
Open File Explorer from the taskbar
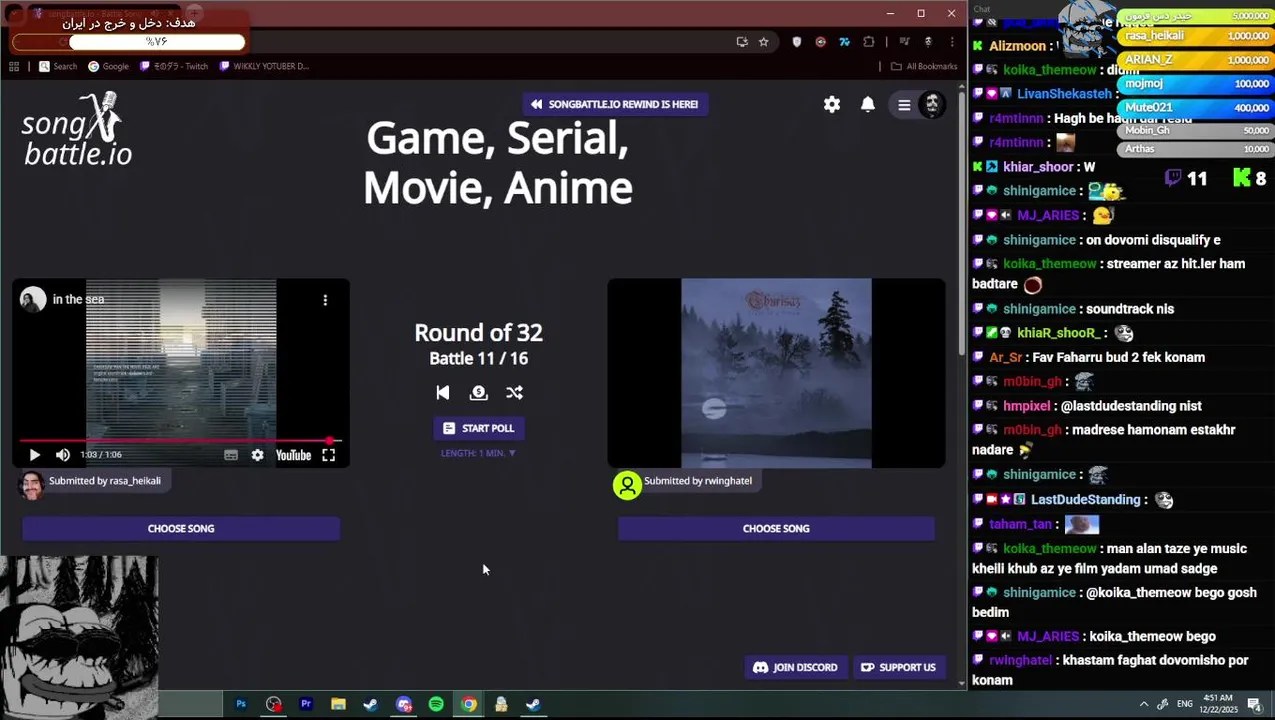point(338,704)
